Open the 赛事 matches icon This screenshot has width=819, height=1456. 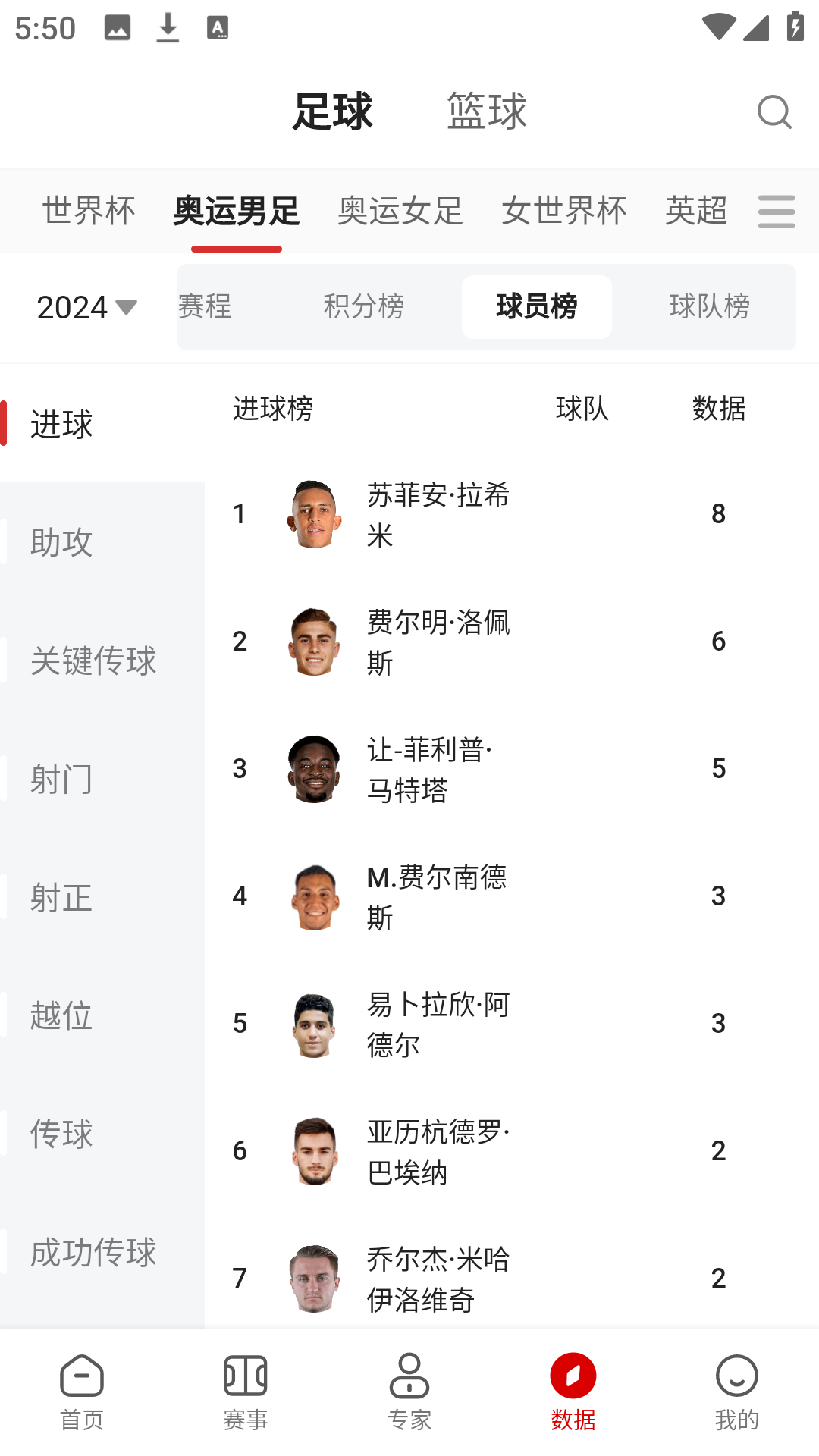246,1391
